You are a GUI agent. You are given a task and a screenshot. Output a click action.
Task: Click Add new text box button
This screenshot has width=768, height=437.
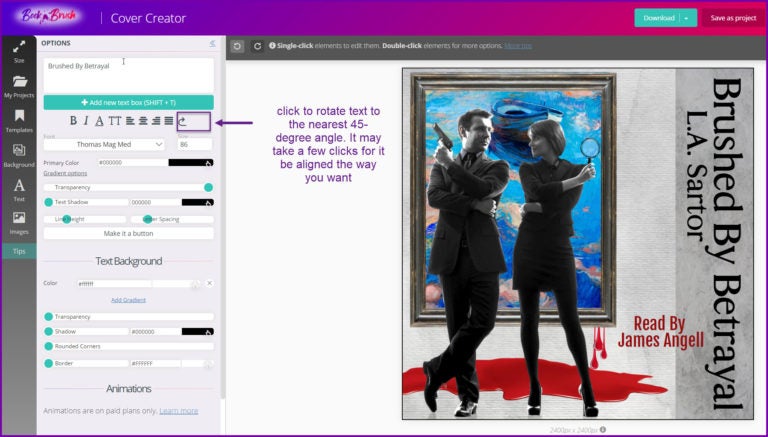coord(128,102)
